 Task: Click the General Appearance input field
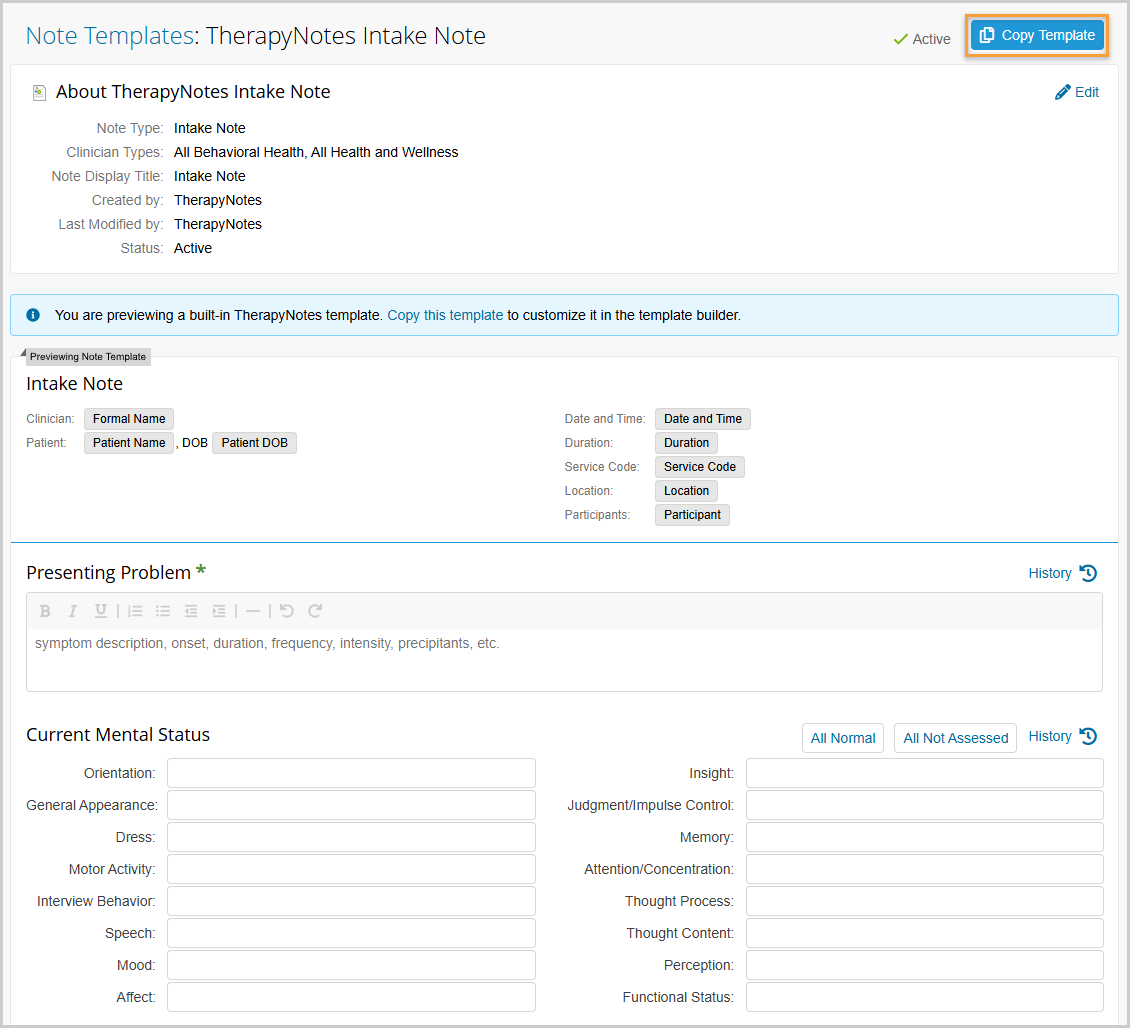351,805
